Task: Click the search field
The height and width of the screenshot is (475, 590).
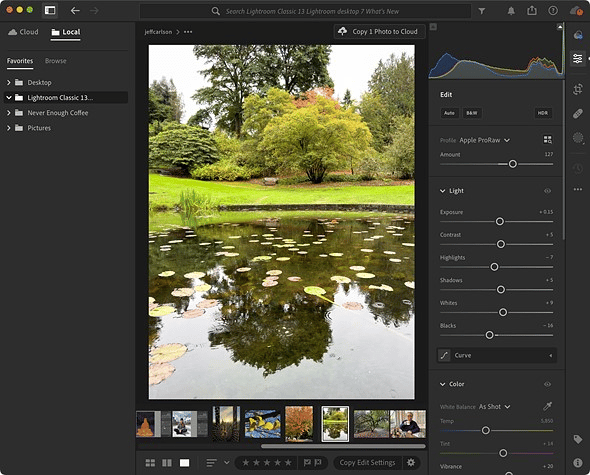Action: [305, 11]
